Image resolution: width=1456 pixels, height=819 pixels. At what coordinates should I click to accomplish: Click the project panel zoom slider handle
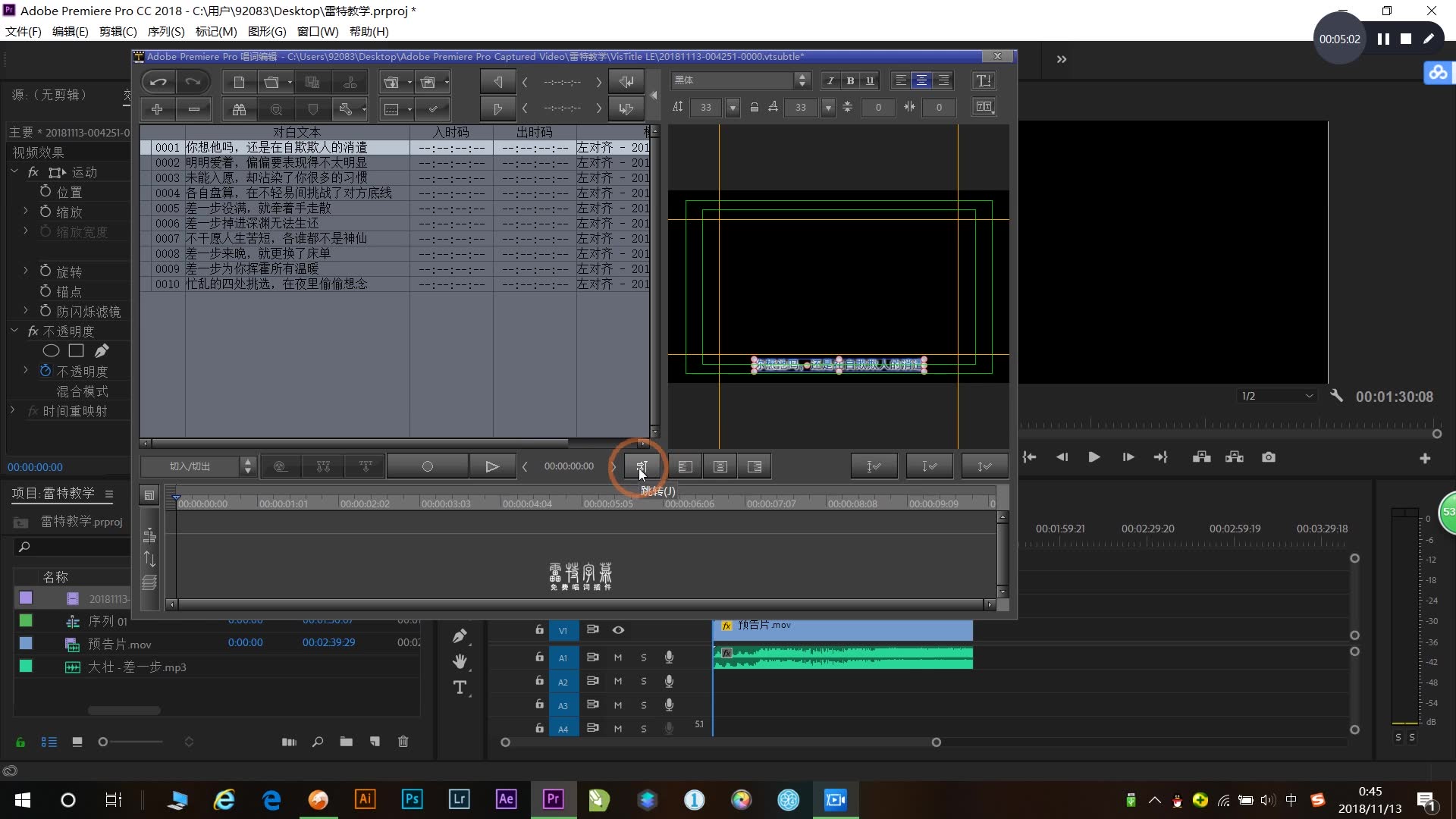click(x=103, y=742)
